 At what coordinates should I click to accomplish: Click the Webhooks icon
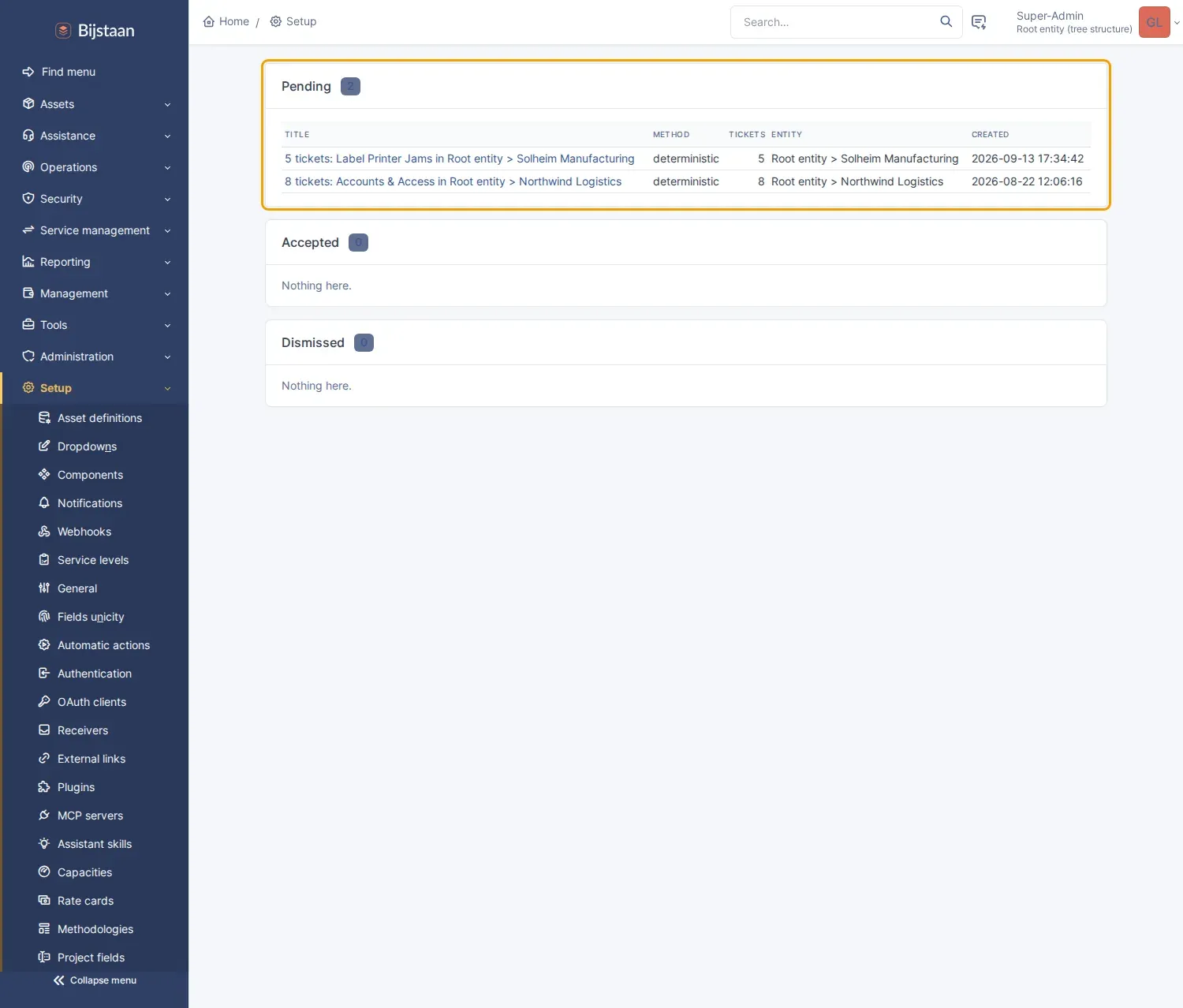[x=44, y=531]
